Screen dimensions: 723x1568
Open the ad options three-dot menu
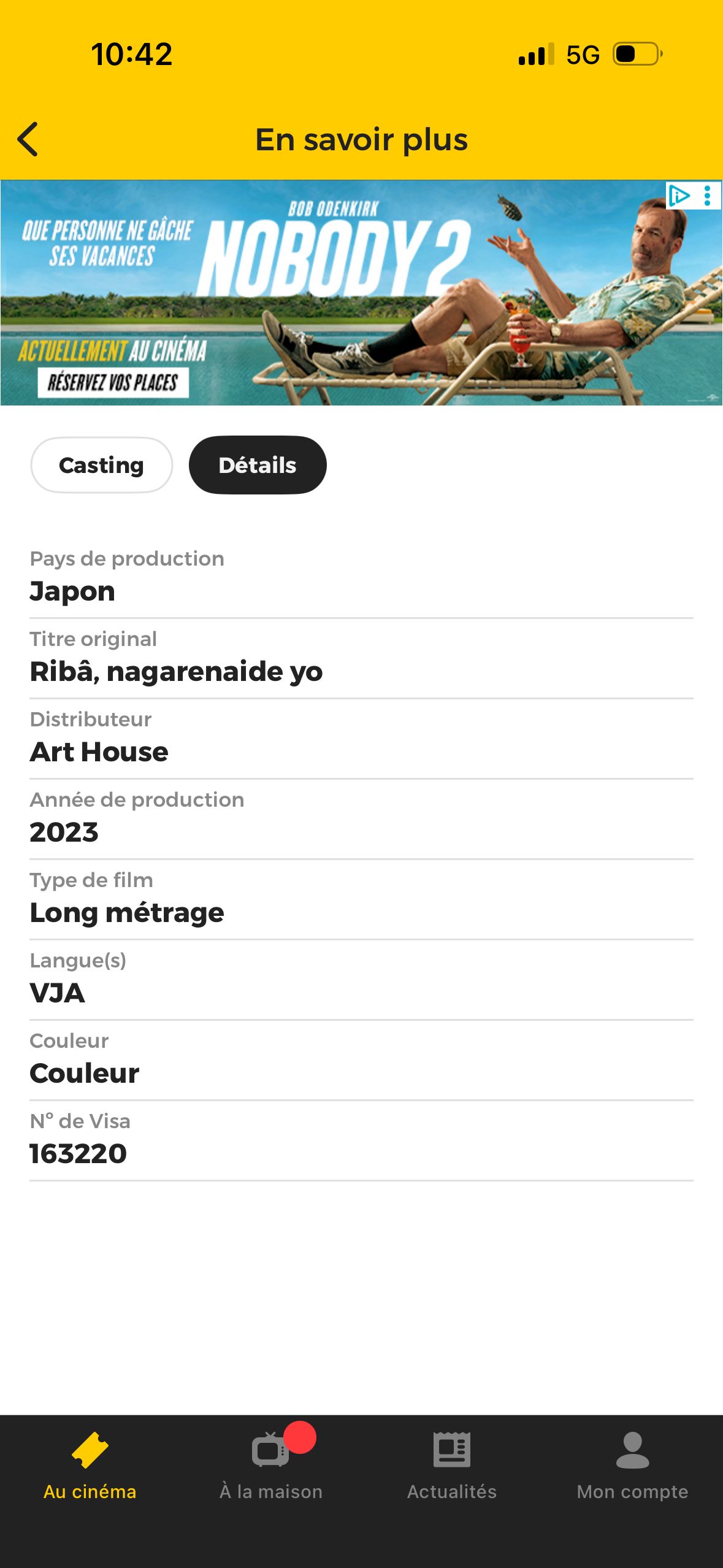(708, 196)
